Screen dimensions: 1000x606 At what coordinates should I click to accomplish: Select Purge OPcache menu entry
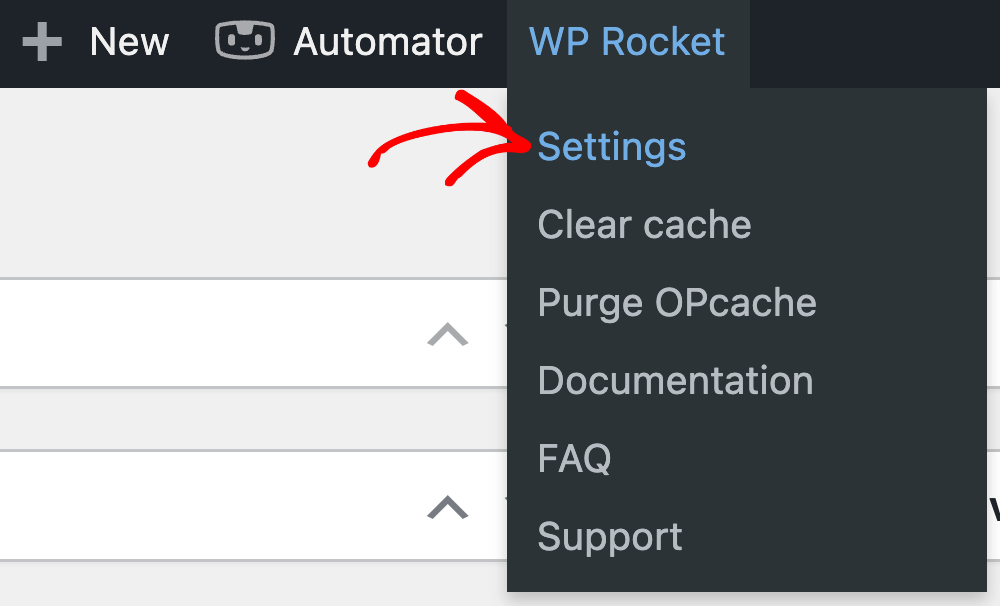tap(677, 302)
